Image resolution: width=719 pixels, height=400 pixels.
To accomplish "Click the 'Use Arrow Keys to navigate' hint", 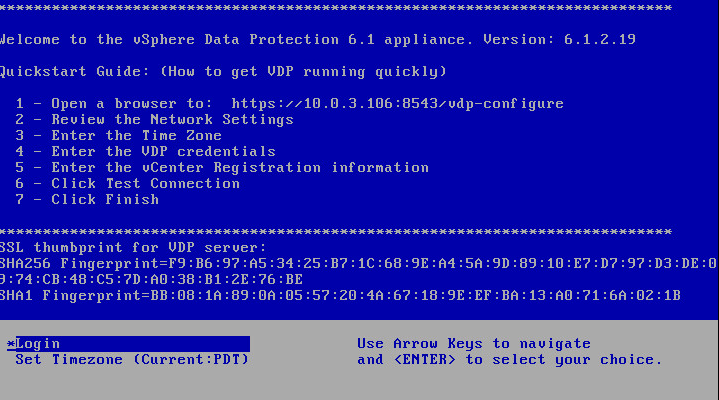I will pos(473,344).
